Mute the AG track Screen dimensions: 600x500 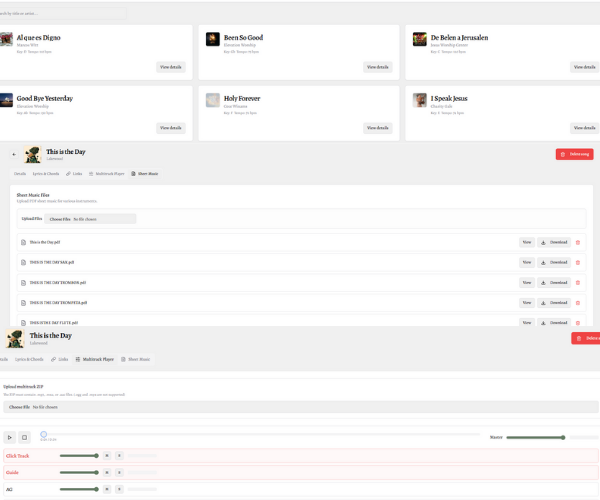click(107, 489)
